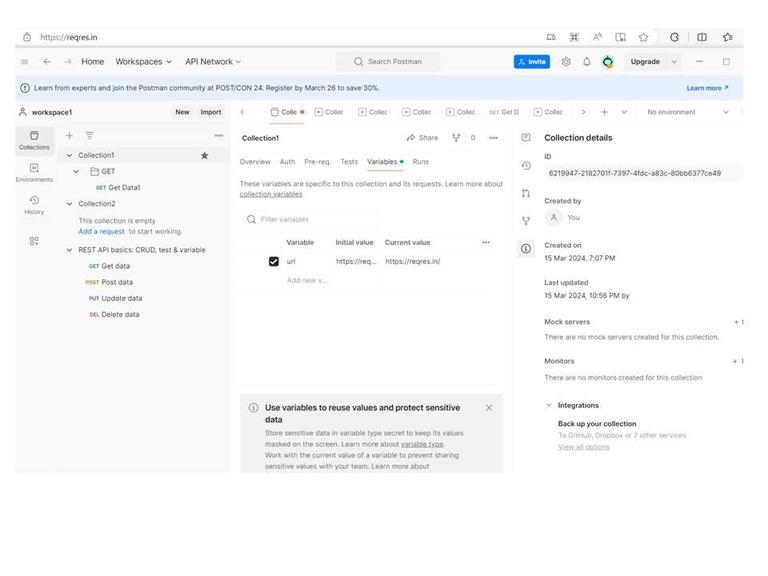
Task: Click the fork icon beside Share
Action: (456, 138)
